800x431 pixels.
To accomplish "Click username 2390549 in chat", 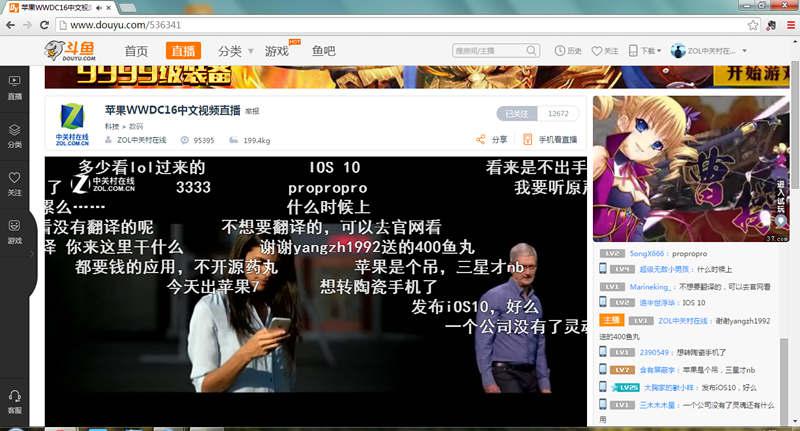I will [654, 352].
